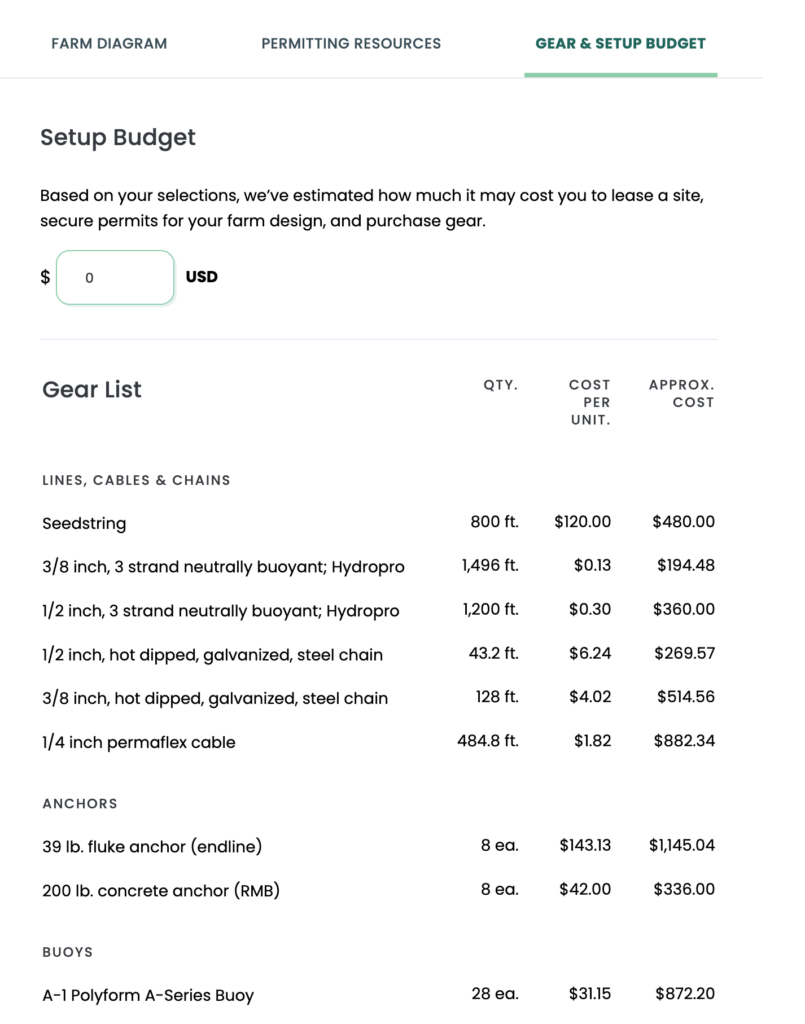Click the 1/2 inch neutrally buoyant Hydropro item
805x1024 pixels.
point(220,611)
